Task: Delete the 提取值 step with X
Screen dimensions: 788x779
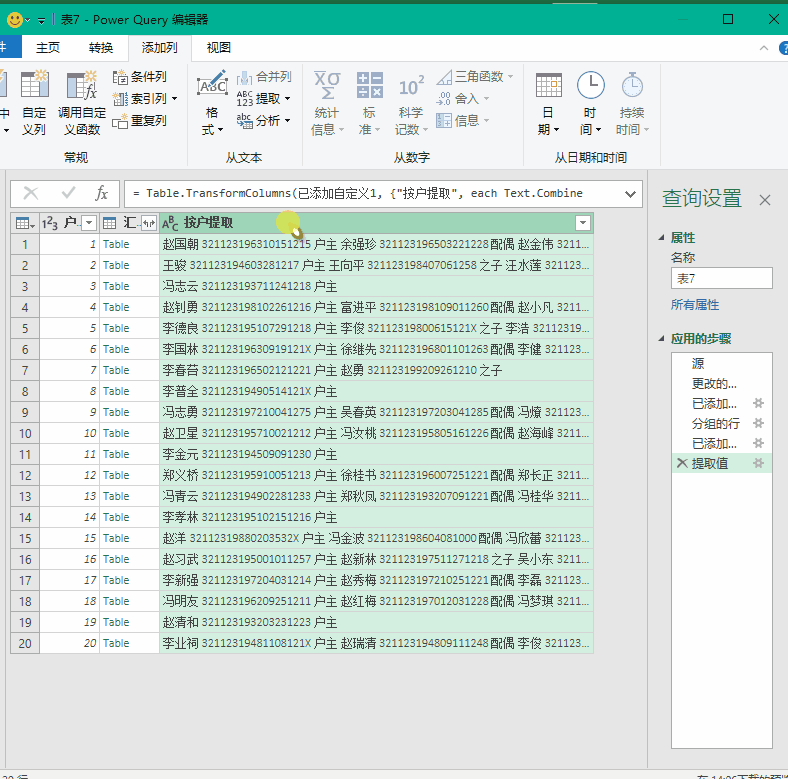Action: (x=682, y=463)
